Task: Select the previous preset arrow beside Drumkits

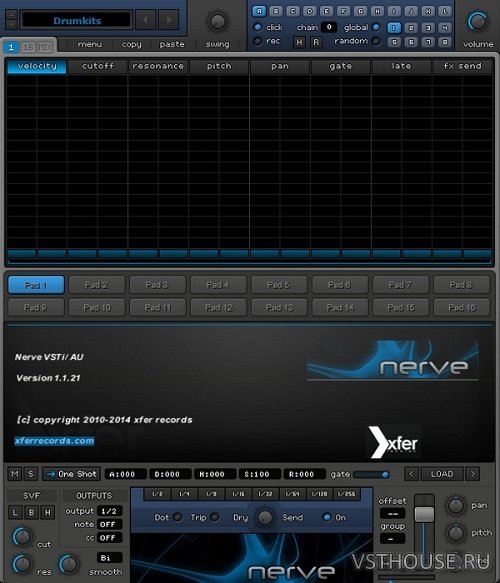Action: 145,20
